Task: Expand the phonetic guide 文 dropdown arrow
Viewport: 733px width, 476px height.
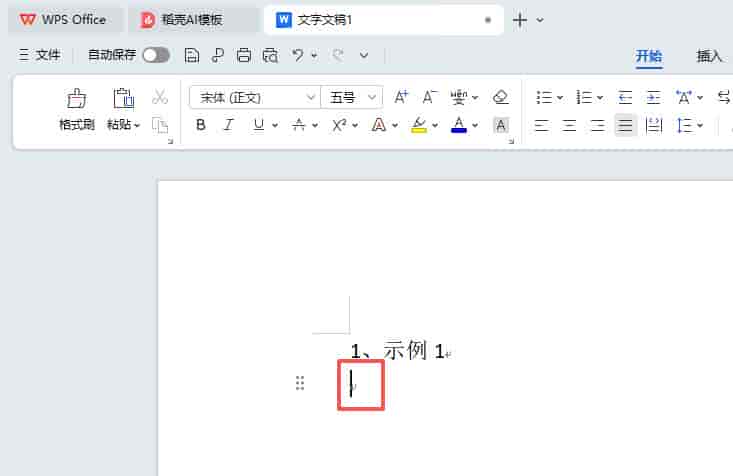Action: point(475,98)
